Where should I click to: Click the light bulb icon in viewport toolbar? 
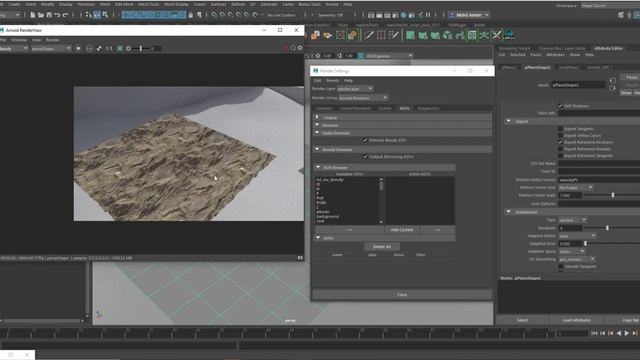pyautogui.click(x=318, y=56)
